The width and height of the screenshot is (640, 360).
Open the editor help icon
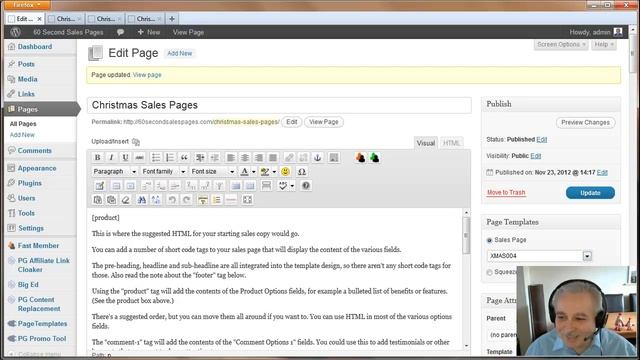tap(306, 186)
